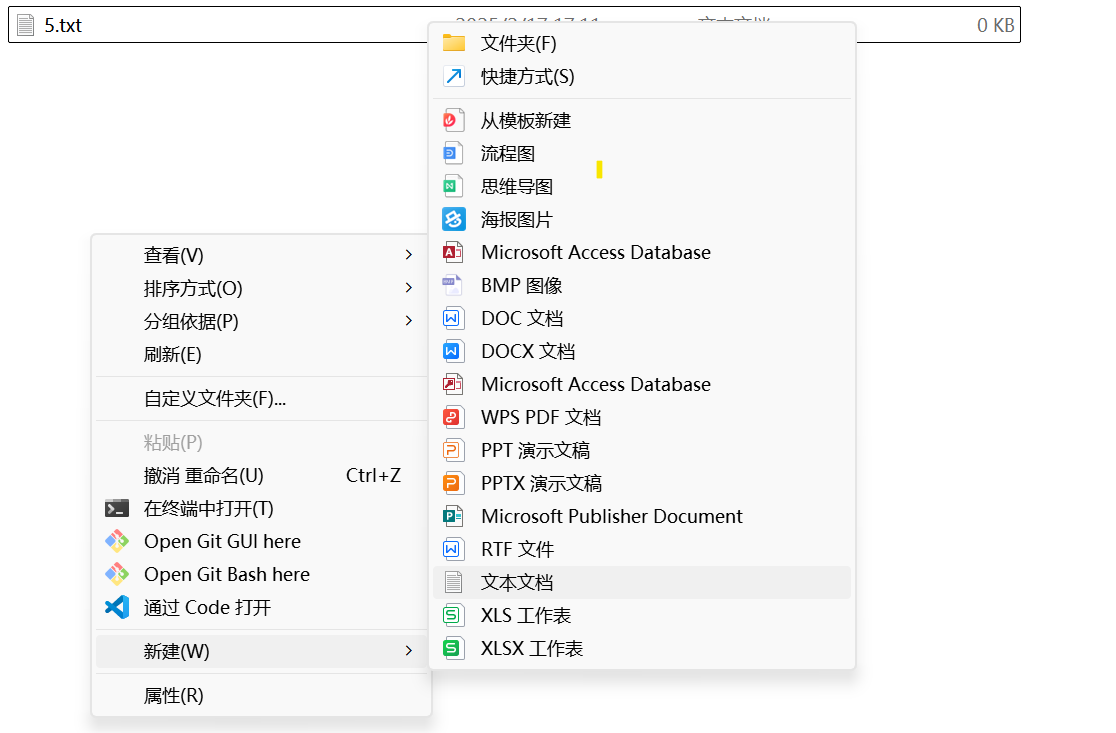
Task: Click the WPS PDF document icon
Action: click(454, 418)
